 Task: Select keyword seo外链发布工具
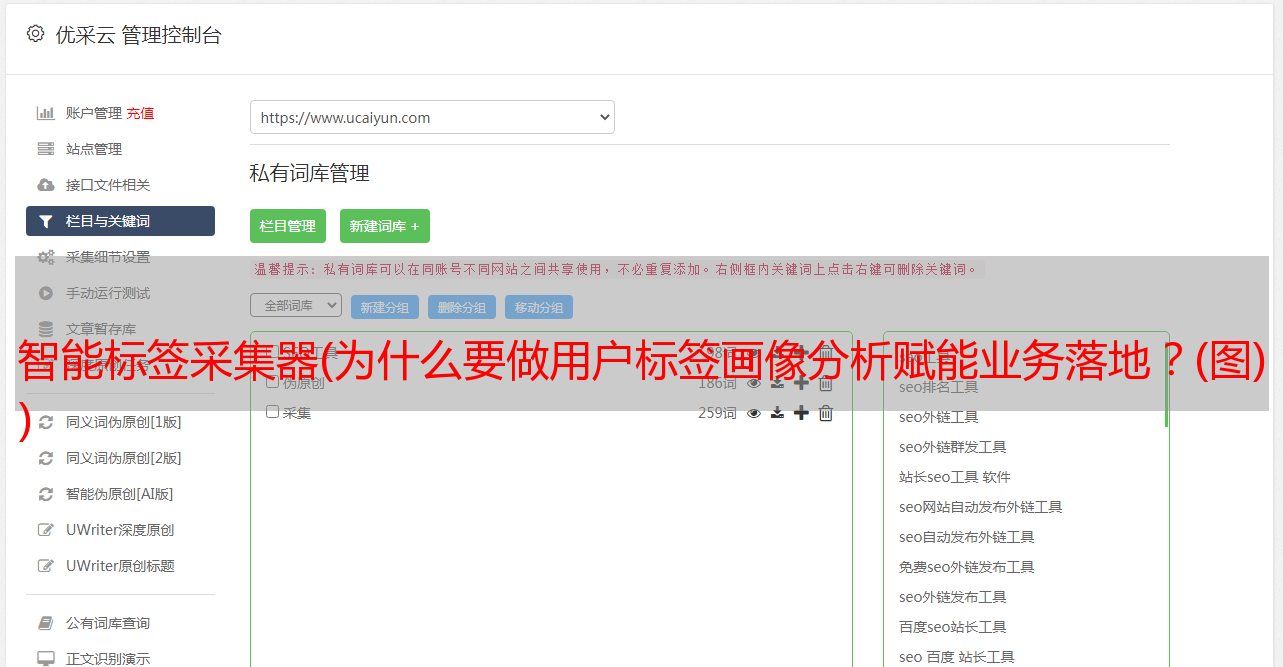[x=952, y=597]
